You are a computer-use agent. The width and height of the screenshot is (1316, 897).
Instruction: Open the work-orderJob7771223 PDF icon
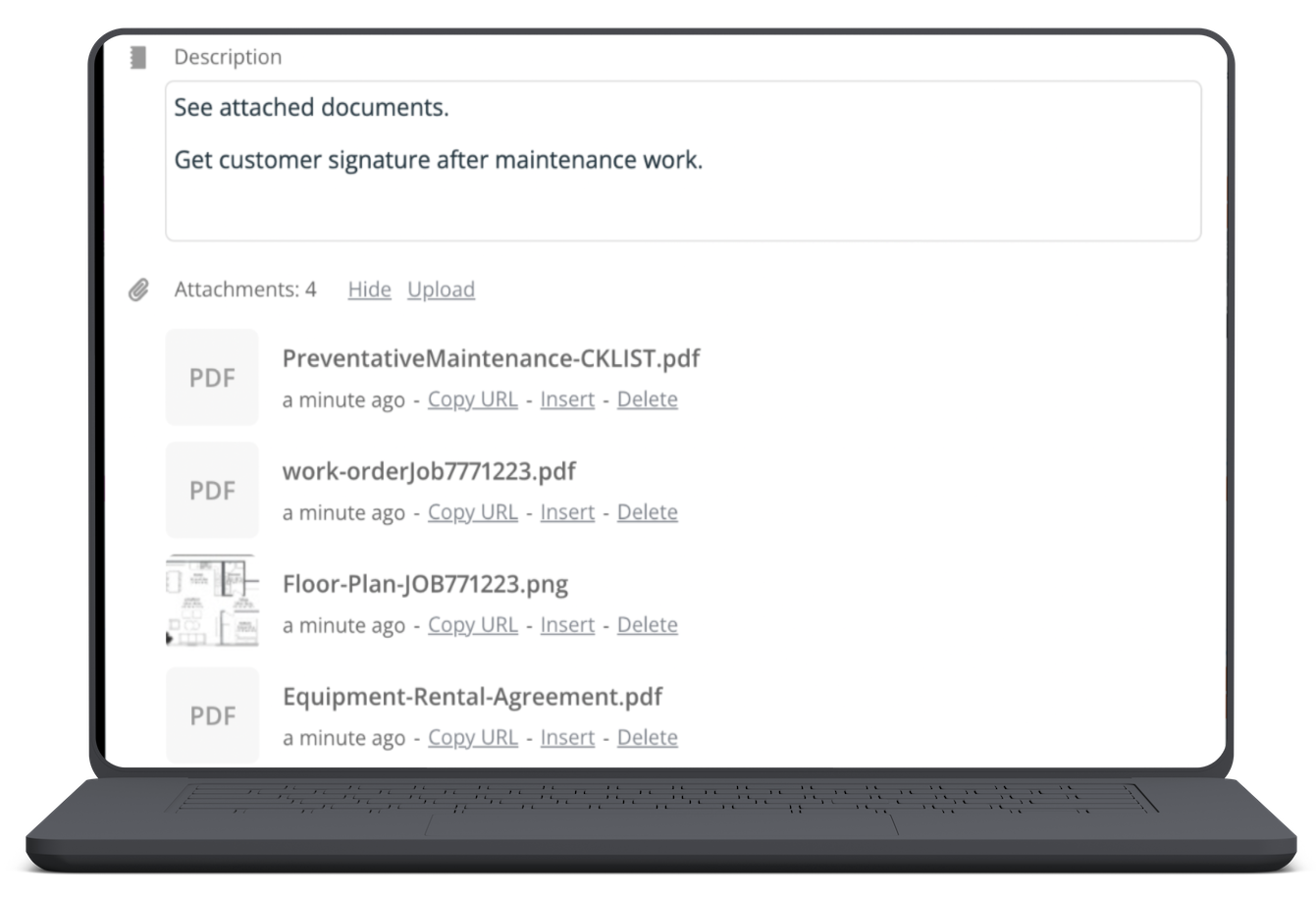pos(212,491)
